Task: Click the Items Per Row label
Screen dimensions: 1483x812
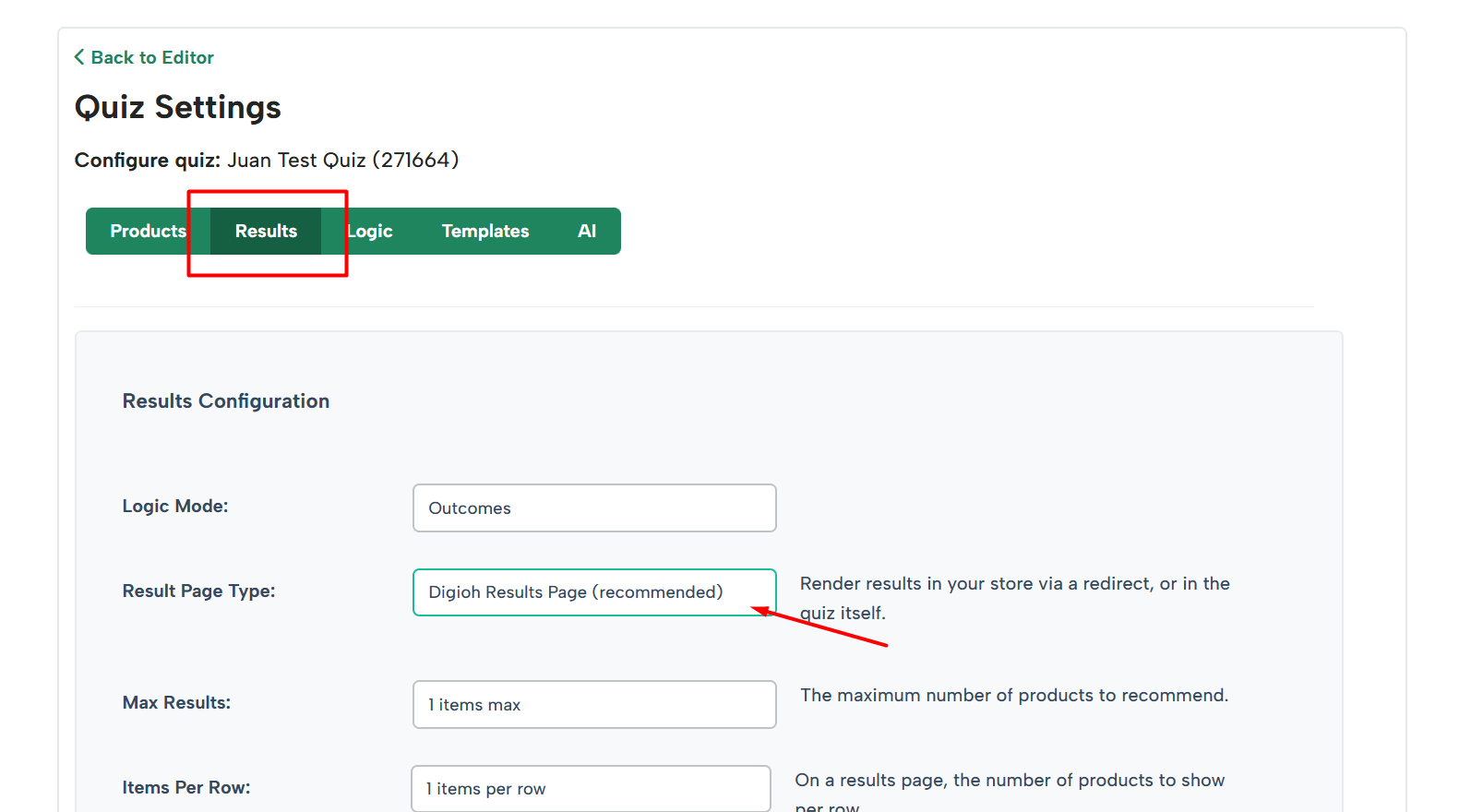Action: (x=186, y=788)
